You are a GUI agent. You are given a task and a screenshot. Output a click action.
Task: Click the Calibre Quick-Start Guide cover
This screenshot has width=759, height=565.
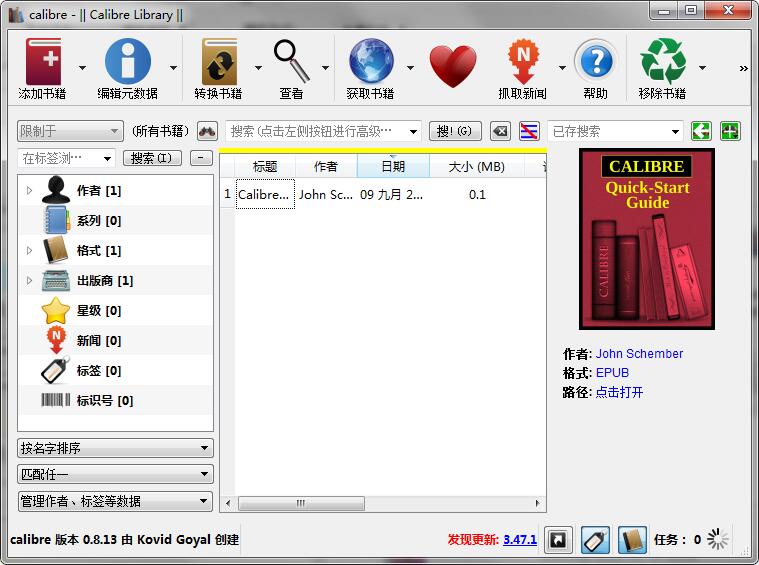point(647,239)
